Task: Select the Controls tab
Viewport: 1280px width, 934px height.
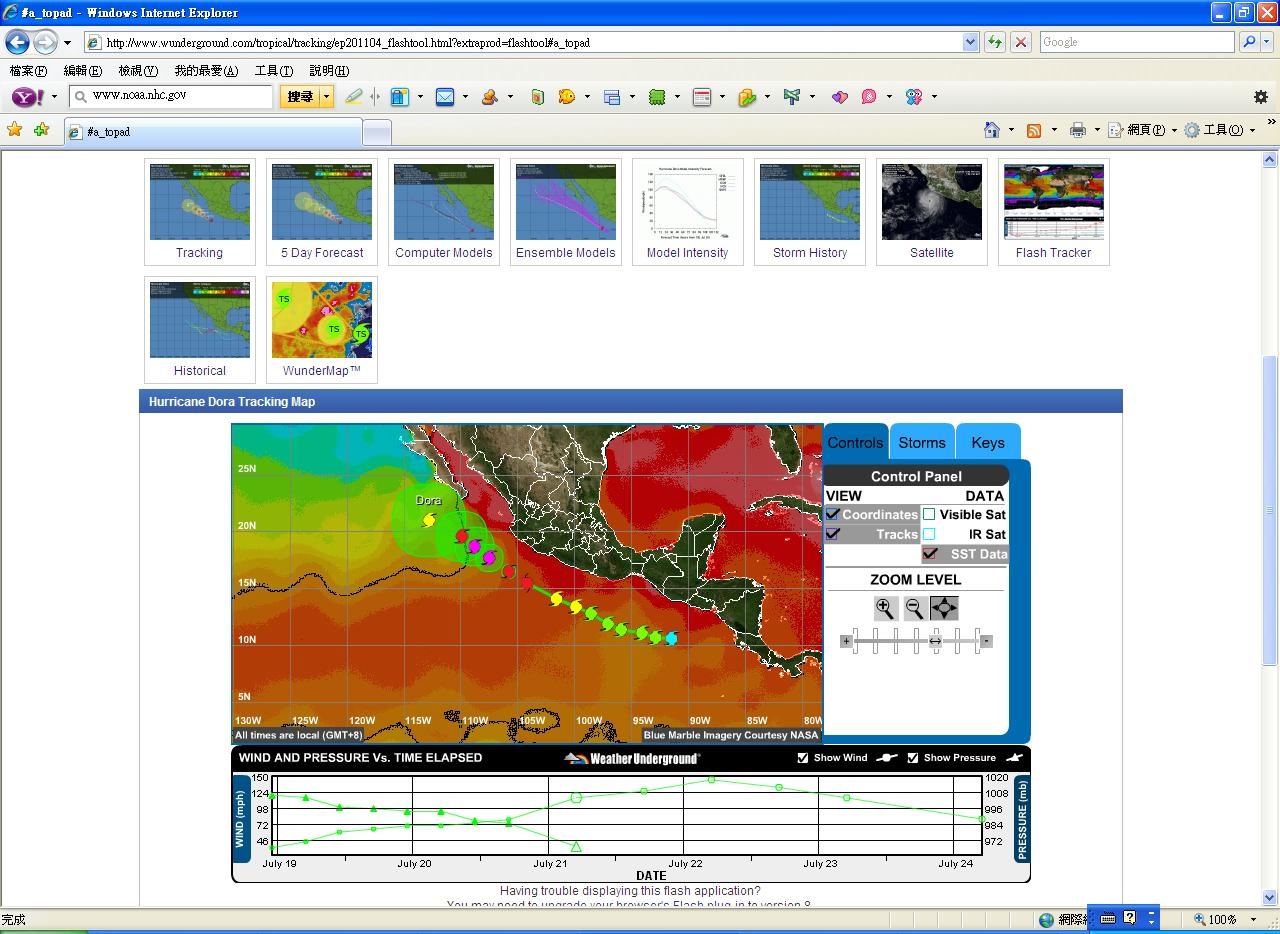Action: (x=855, y=442)
